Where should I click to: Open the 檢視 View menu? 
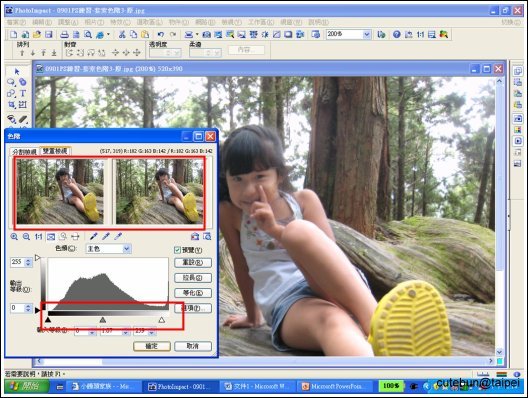click(232, 22)
